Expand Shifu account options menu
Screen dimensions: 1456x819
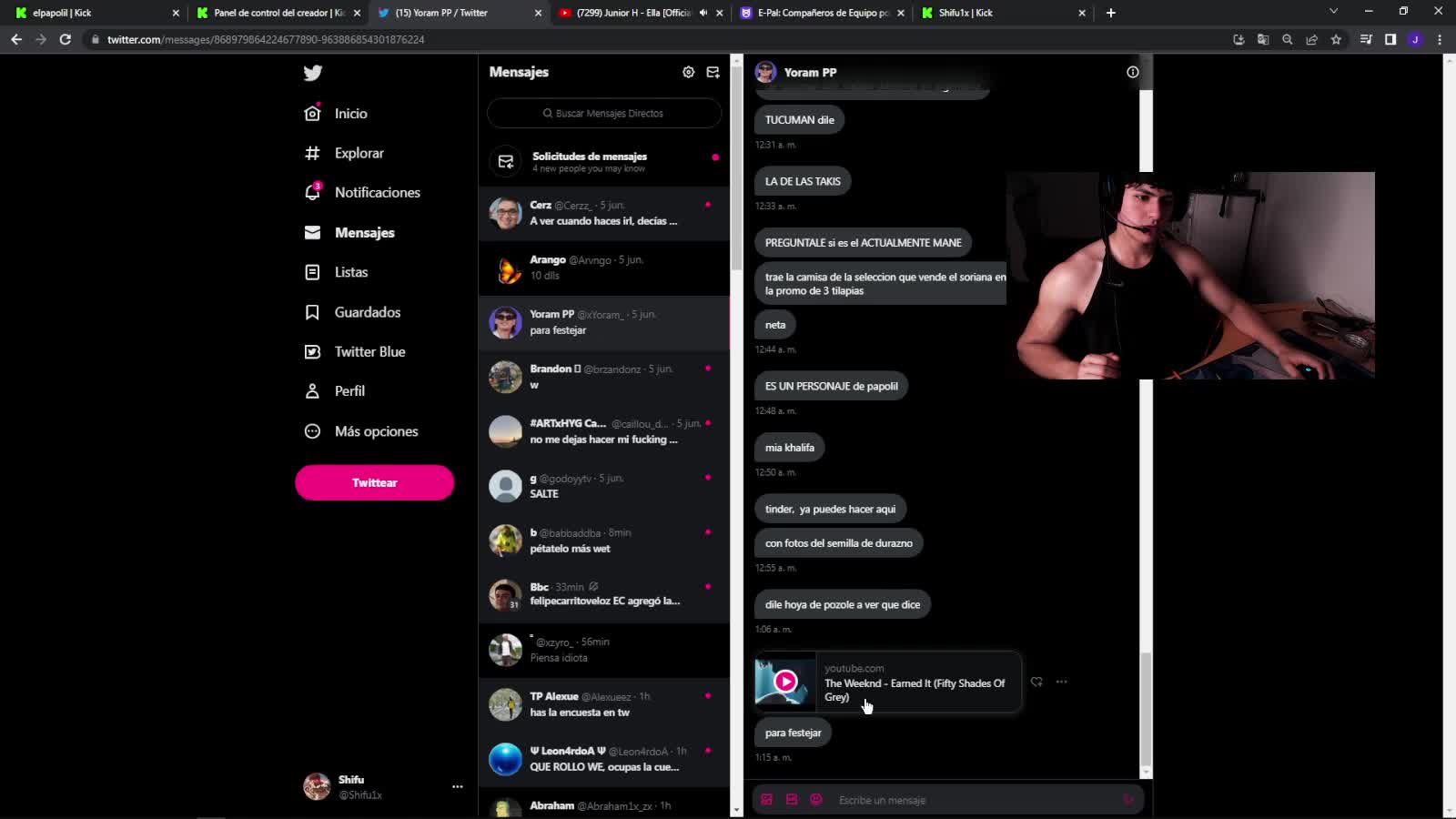457,786
